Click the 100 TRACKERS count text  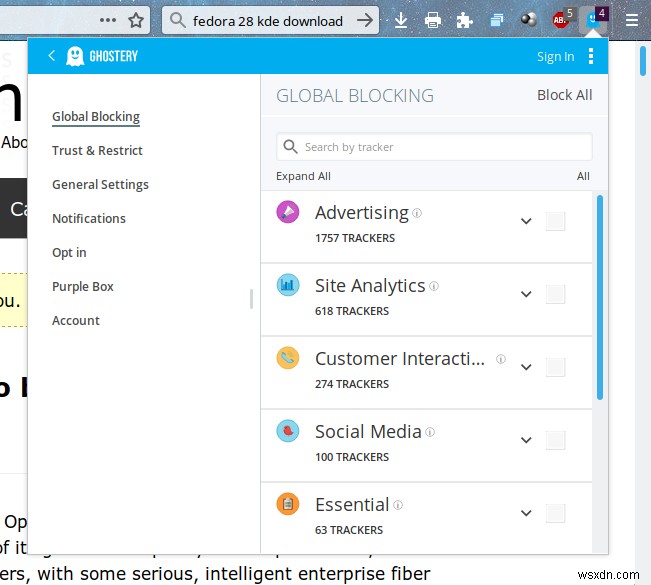pyautogui.click(x=352, y=457)
